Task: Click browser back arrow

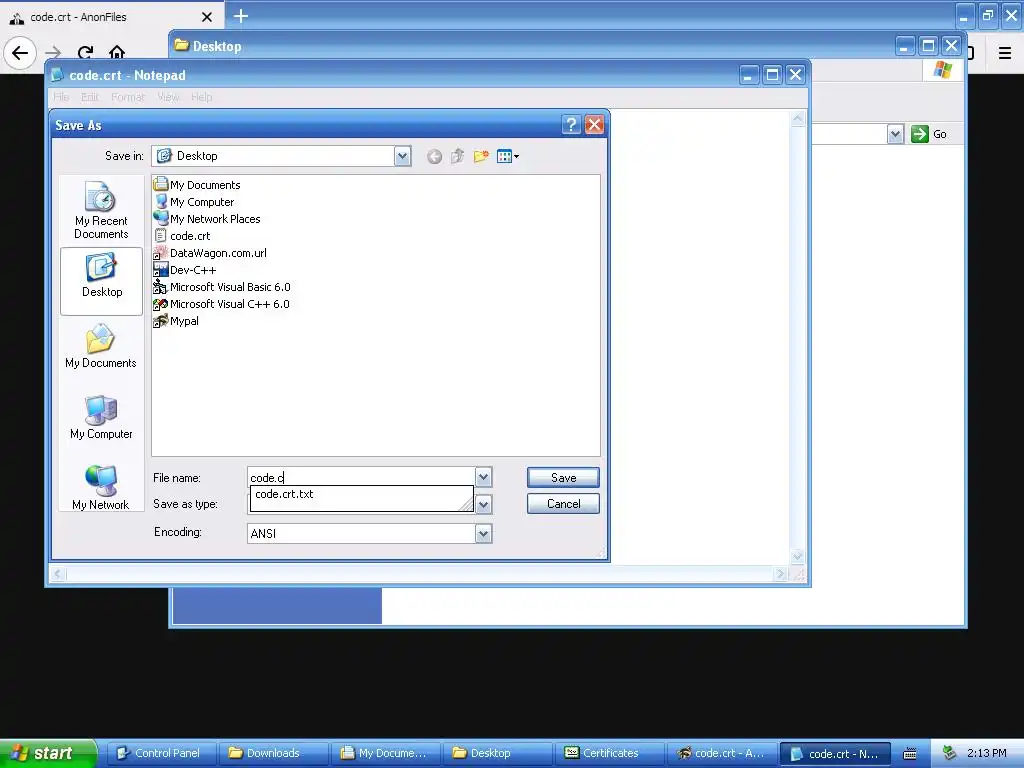Action: [x=20, y=52]
